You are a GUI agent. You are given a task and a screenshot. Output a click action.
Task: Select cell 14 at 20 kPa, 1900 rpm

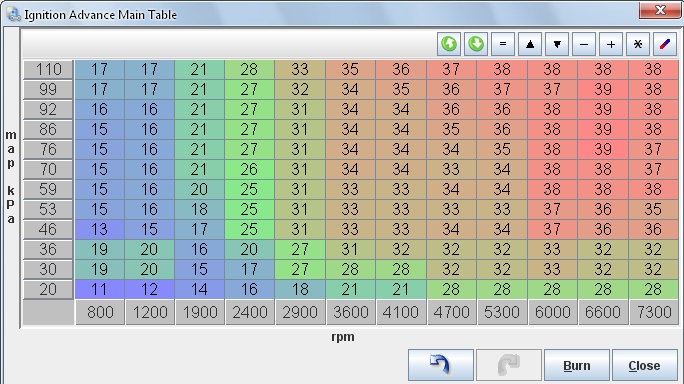pyautogui.click(x=199, y=289)
